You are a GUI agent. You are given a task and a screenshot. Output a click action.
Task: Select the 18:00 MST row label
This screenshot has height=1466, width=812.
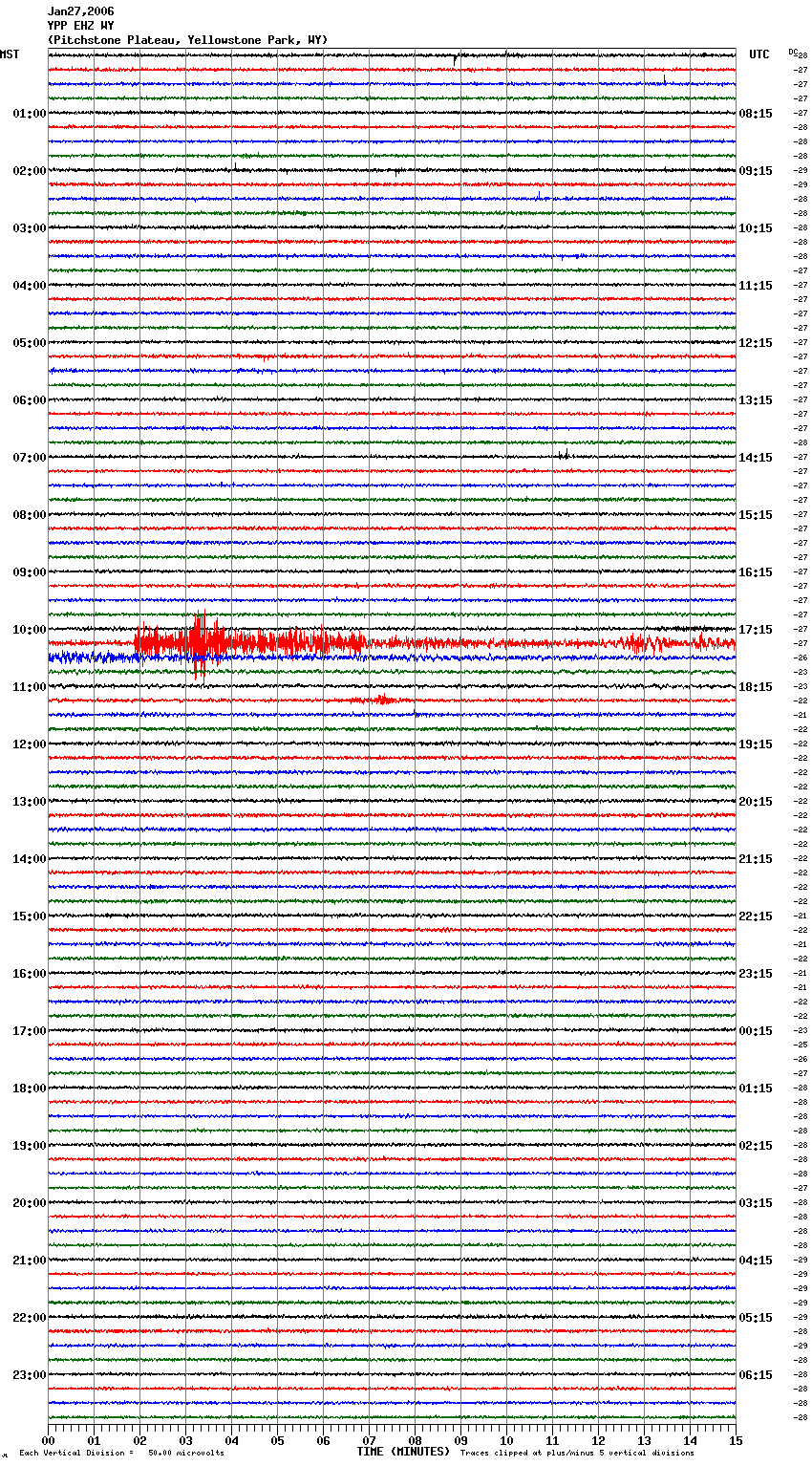pos(29,1089)
